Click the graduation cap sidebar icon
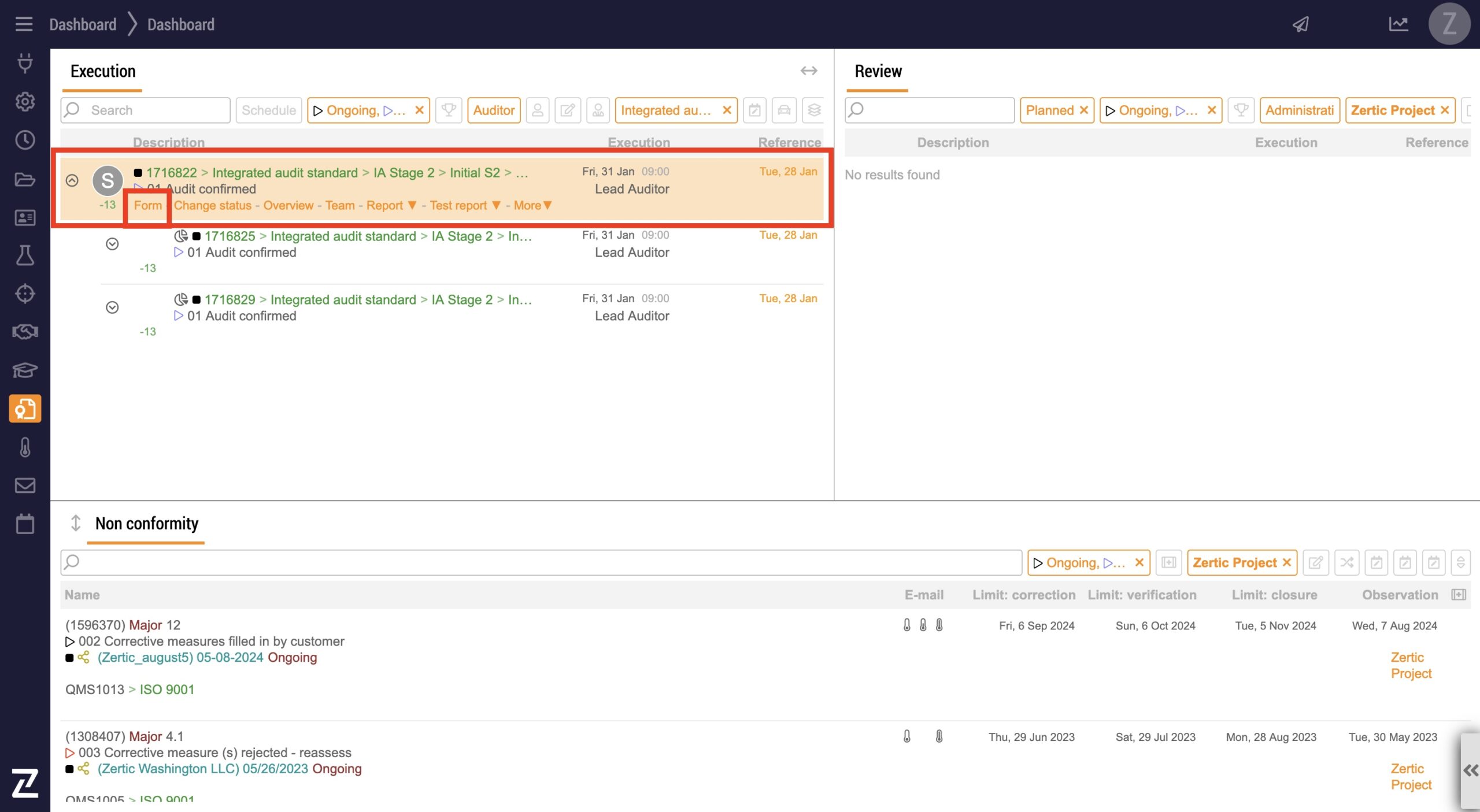Viewport: 1480px width, 812px height. pyautogui.click(x=25, y=370)
